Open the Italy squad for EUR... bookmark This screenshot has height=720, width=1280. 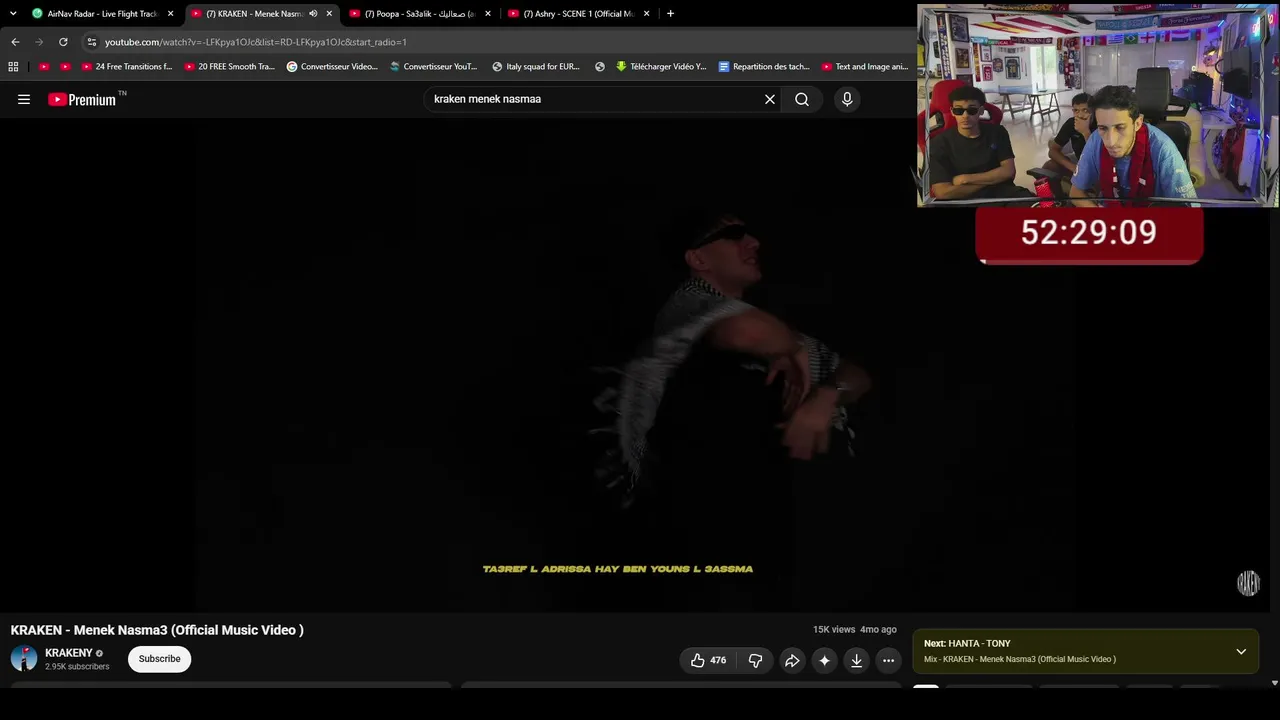[536, 67]
